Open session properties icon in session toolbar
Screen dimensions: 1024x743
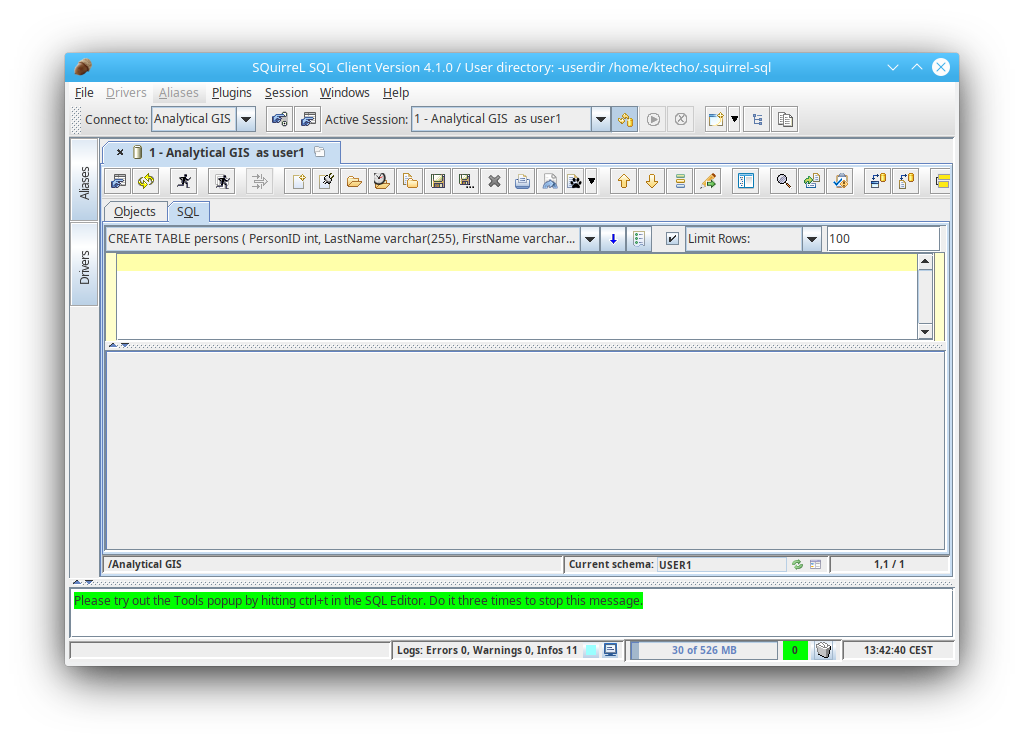pyautogui.click(x=118, y=181)
